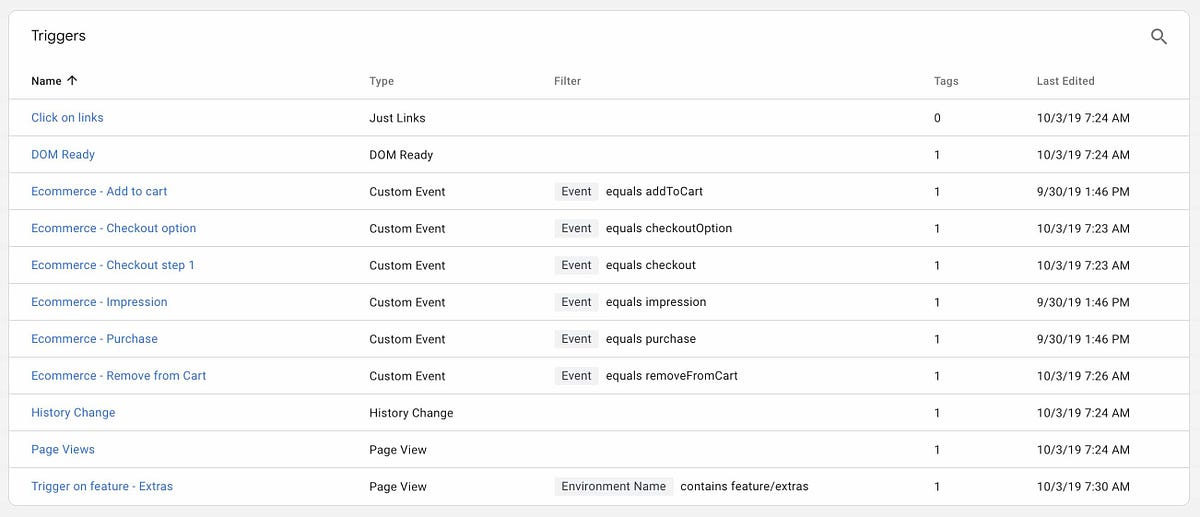Viewport: 1200px width, 517px height.
Task: Open Ecommerce - Add to cart trigger
Action: [99, 191]
